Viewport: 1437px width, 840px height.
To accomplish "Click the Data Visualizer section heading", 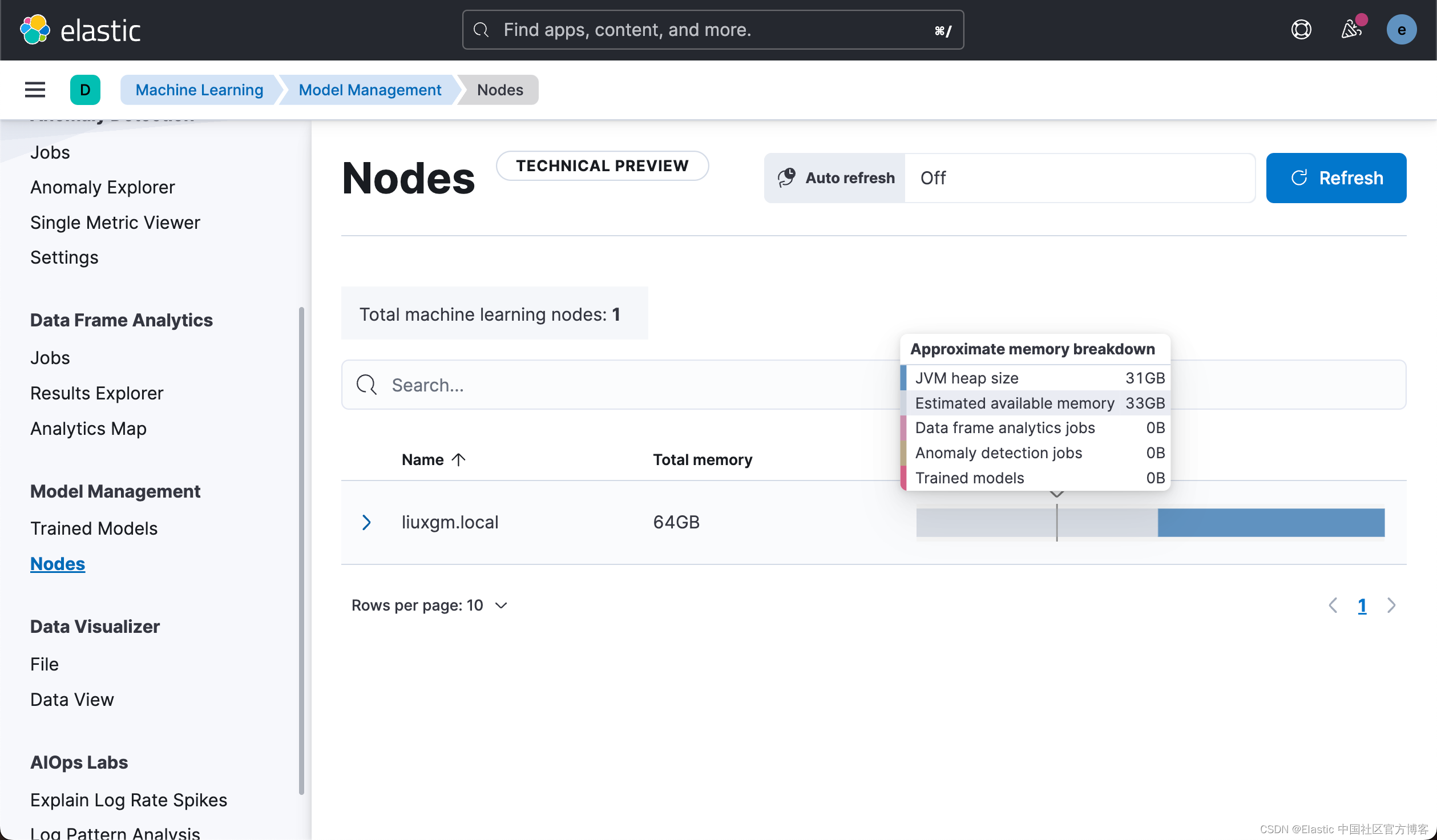I will click(95, 627).
